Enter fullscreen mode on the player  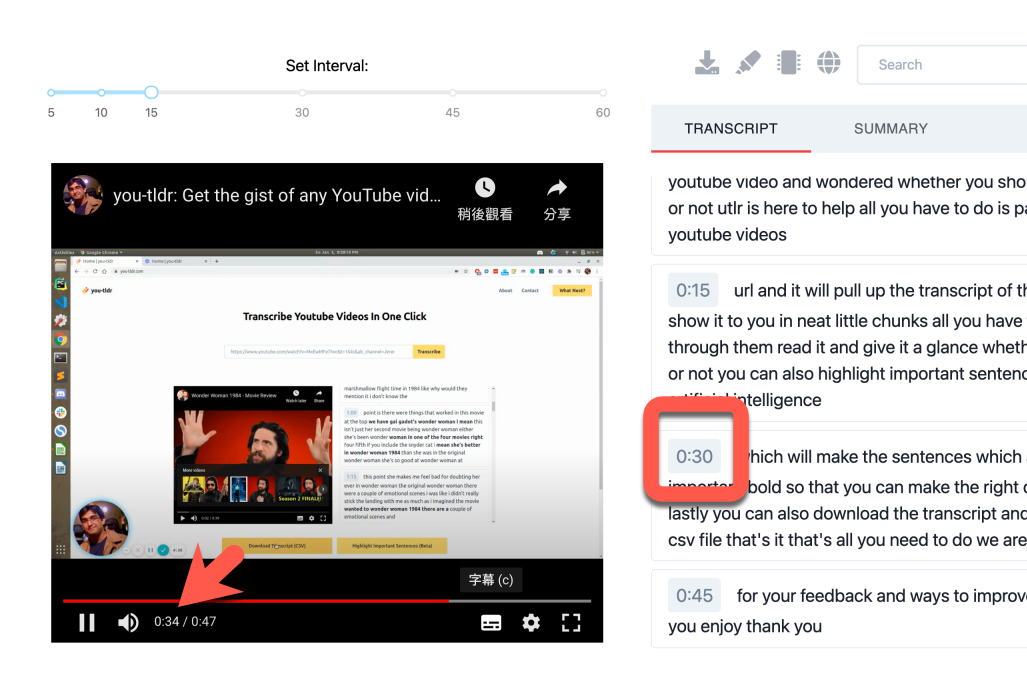coord(571,622)
